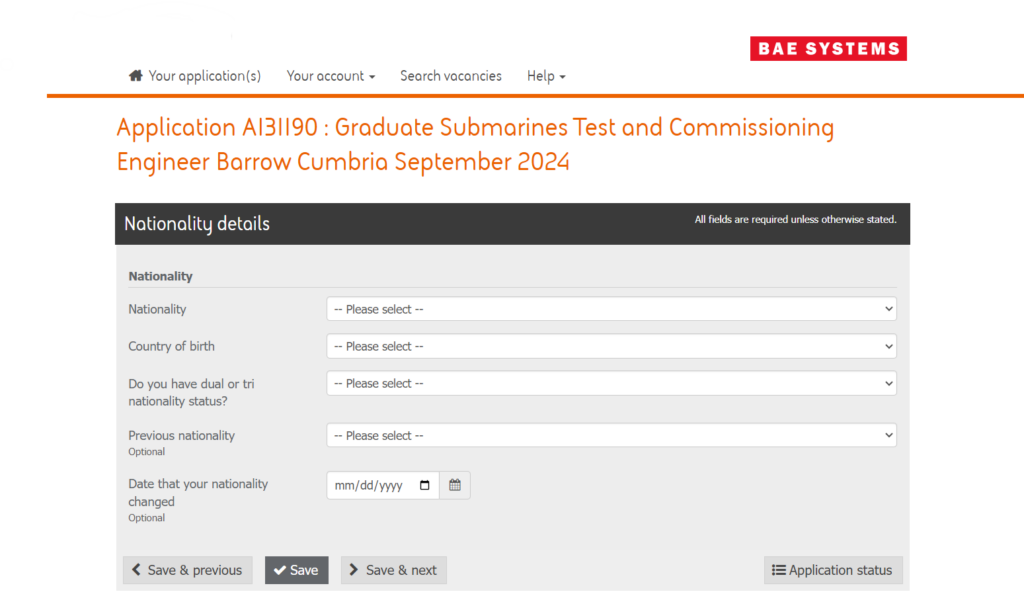Open the Your account menu
This screenshot has width=1024, height=600.
coord(330,76)
